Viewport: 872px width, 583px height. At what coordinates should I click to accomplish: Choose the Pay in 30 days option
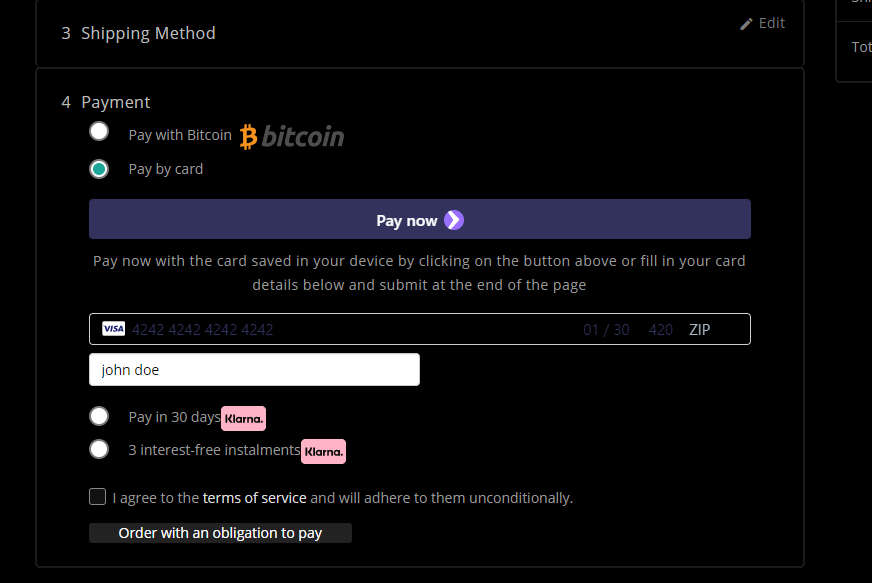[99, 416]
